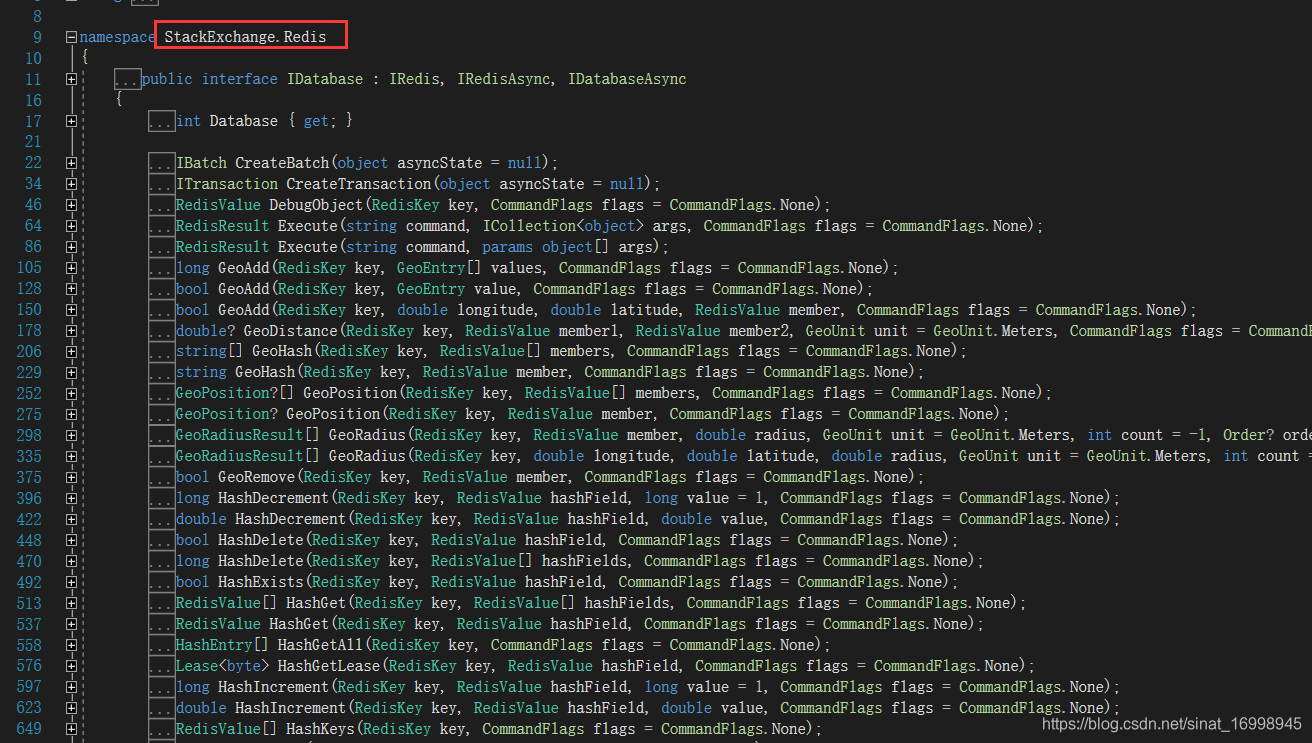The width and height of the screenshot is (1312, 743).
Task: Expand the GeoRadius node at line 298
Action: (72, 434)
